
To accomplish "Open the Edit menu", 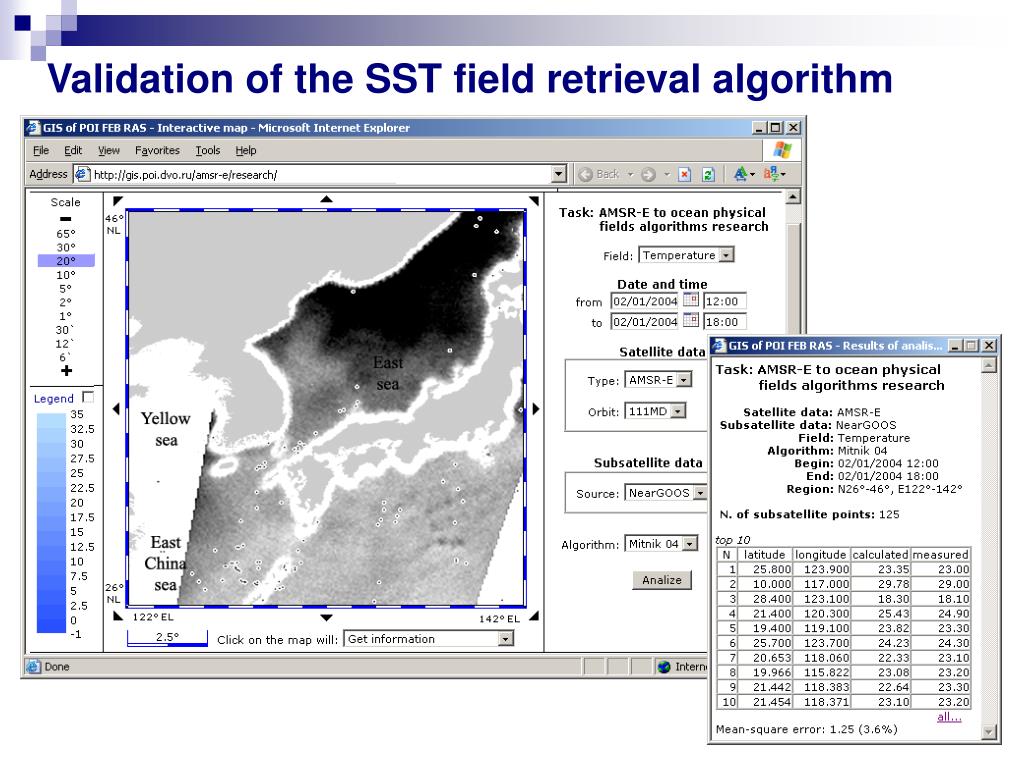I will pos(73,150).
